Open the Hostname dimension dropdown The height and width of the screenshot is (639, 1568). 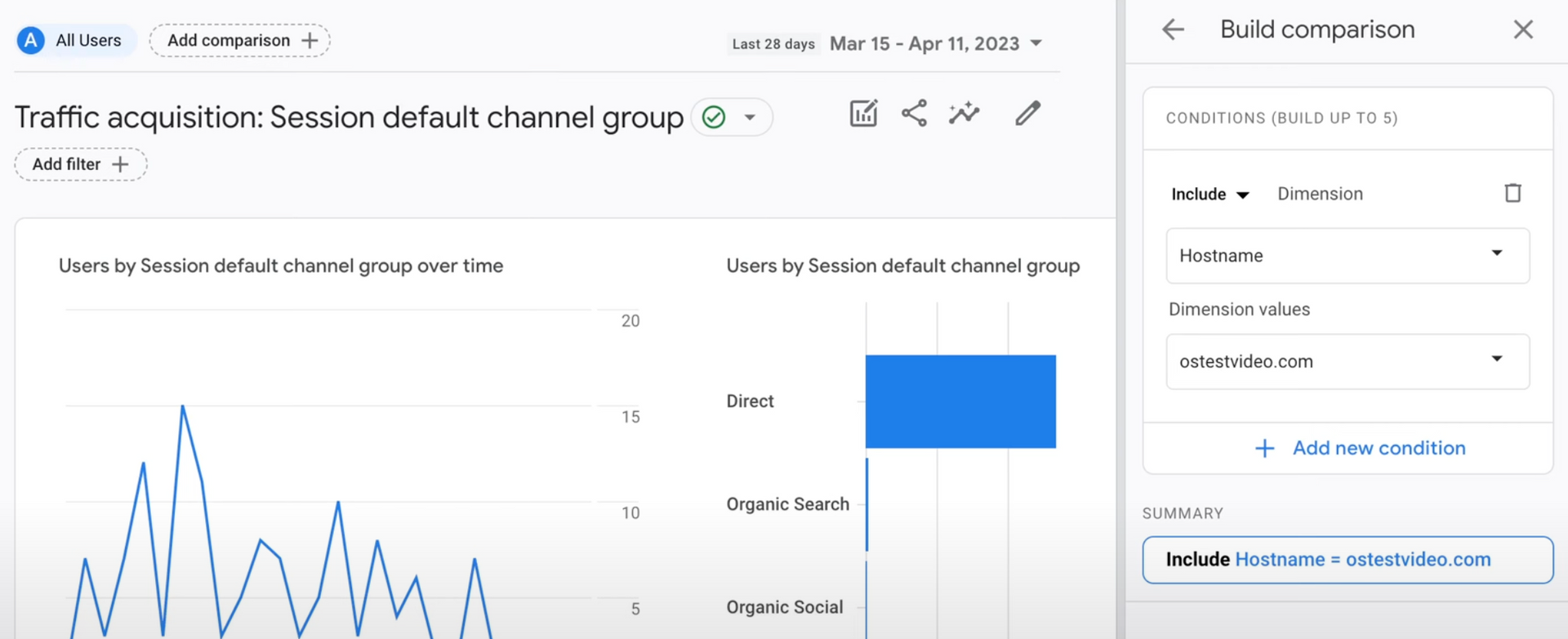pos(1347,256)
